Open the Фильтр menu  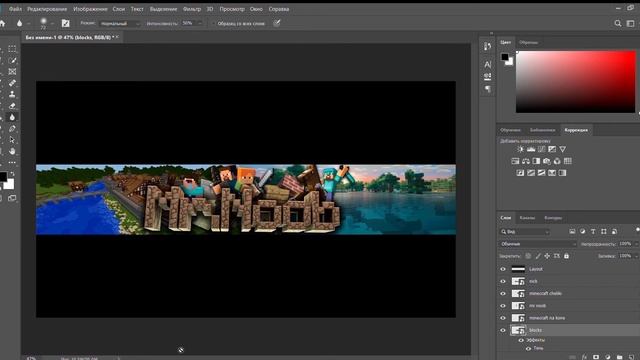point(191,9)
